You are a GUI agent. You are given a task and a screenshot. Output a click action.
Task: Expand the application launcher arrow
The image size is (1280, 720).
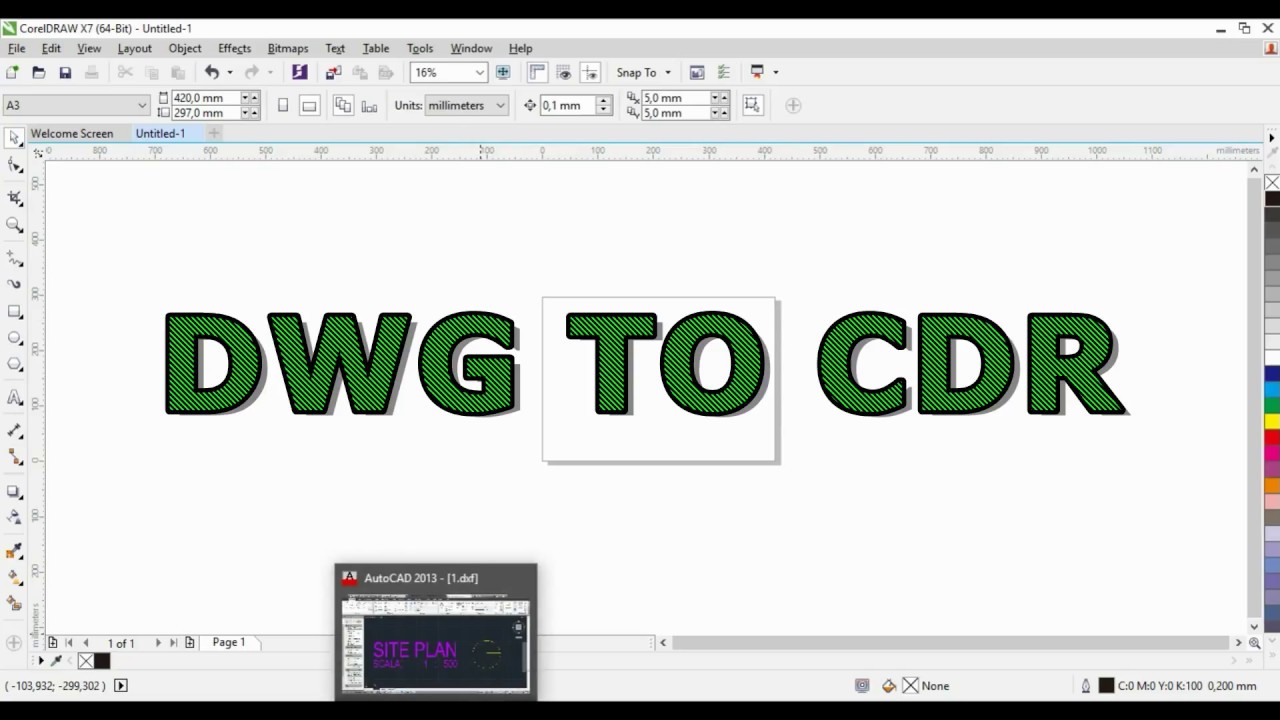(775, 72)
